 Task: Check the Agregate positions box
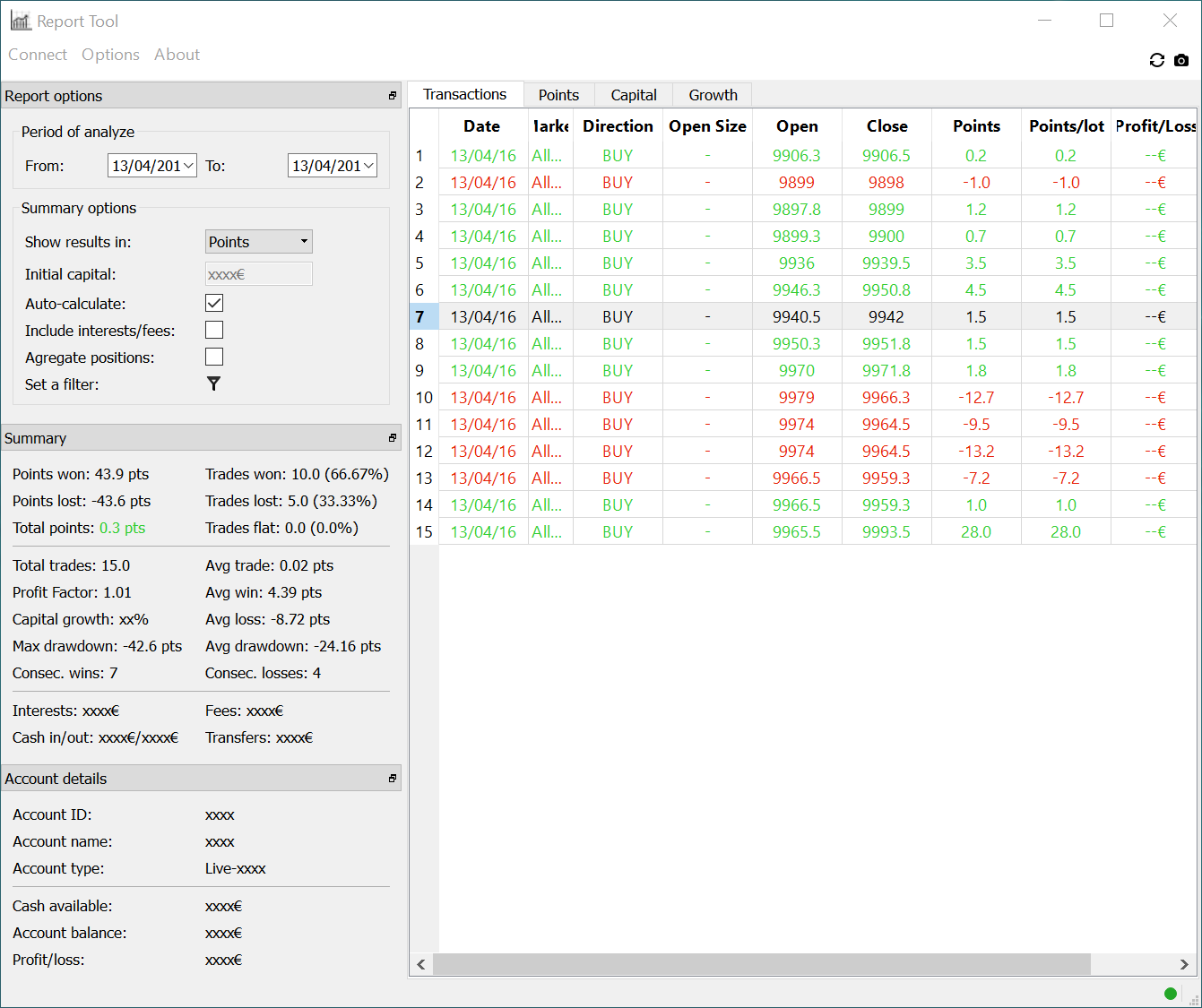214,357
